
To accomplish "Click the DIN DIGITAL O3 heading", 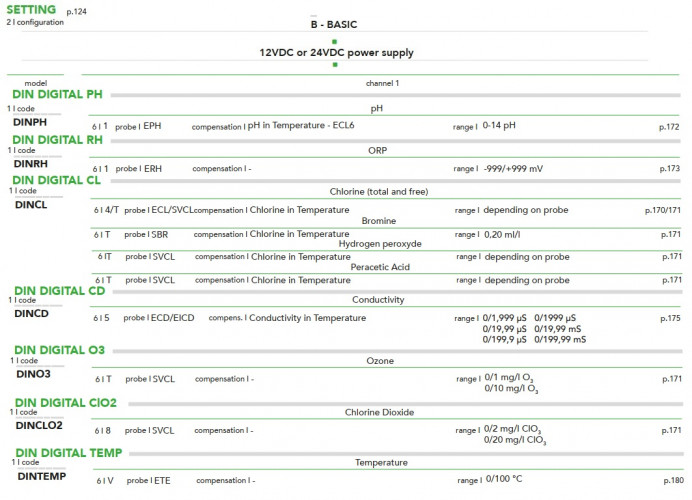I will pos(58,350).
